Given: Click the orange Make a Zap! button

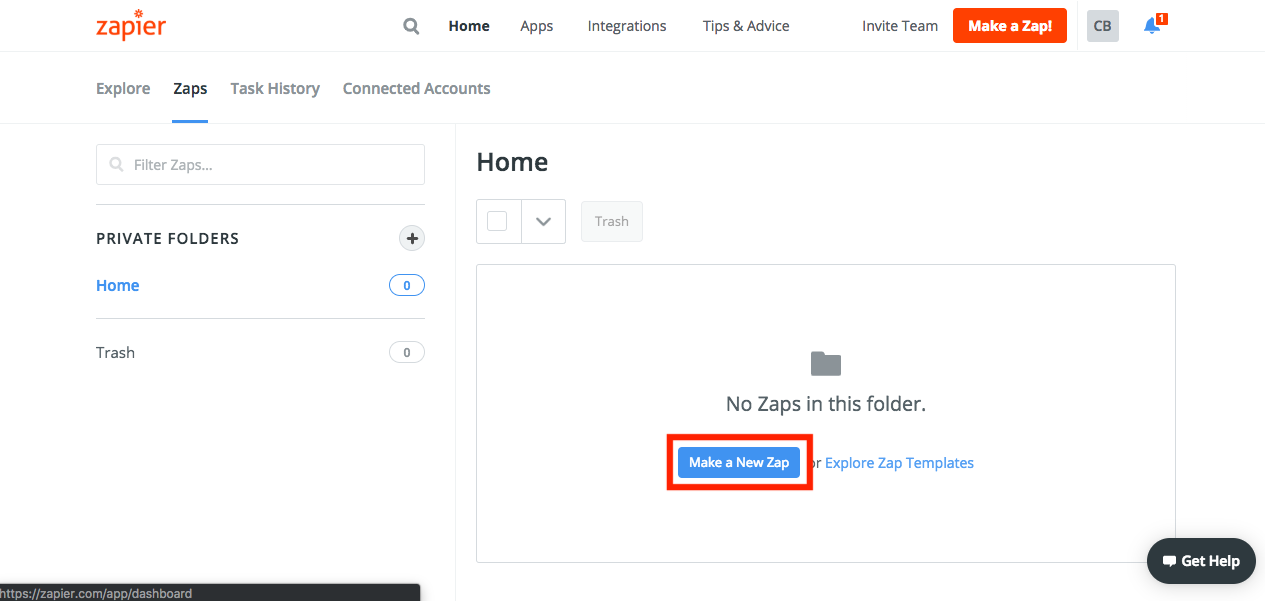Looking at the screenshot, I should point(1010,26).
